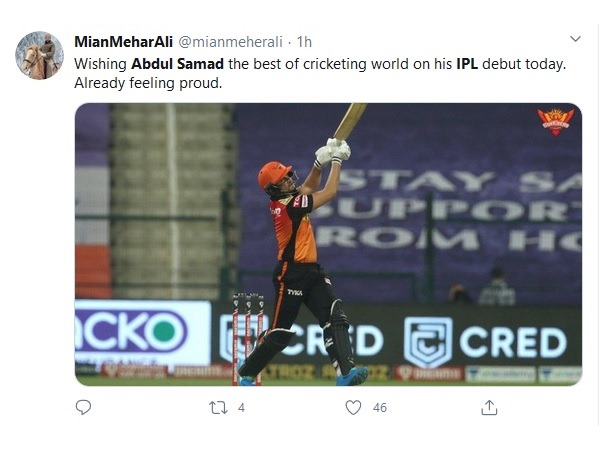Open the tweet's 1h timestamp link
Screen dimensions: 600x450
[x=303, y=41]
